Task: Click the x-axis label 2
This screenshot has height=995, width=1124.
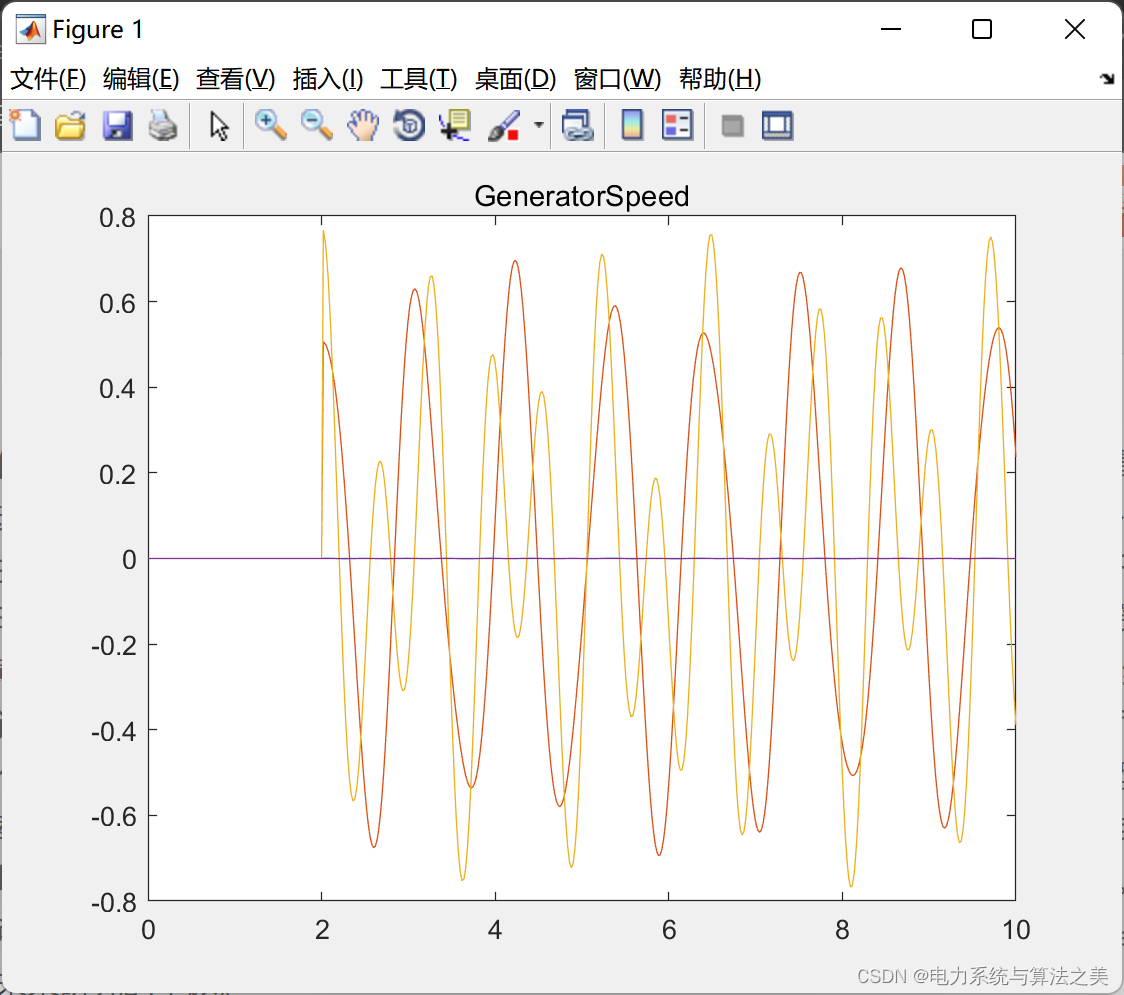Action: [x=322, y=930]
